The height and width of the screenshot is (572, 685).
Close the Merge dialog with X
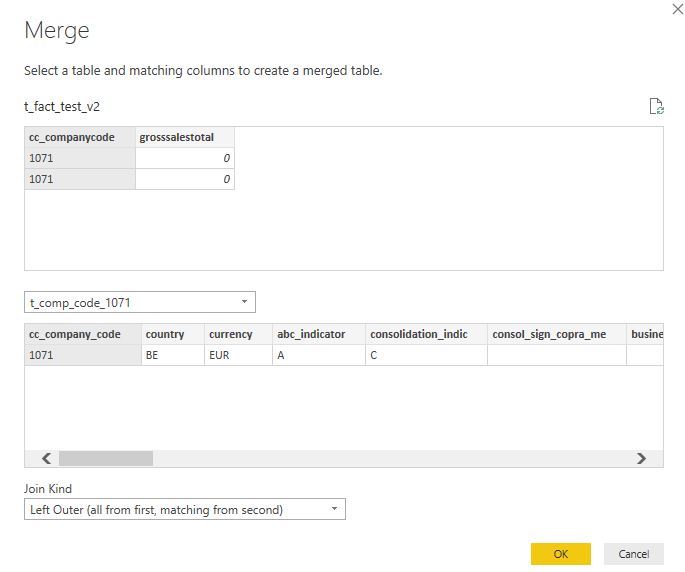tap(678, 9)
